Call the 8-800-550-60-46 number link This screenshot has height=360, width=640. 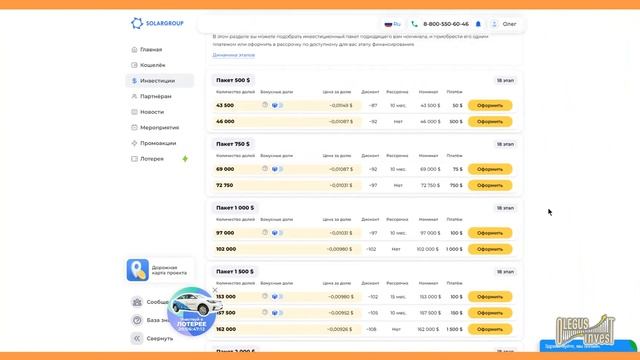446,24
